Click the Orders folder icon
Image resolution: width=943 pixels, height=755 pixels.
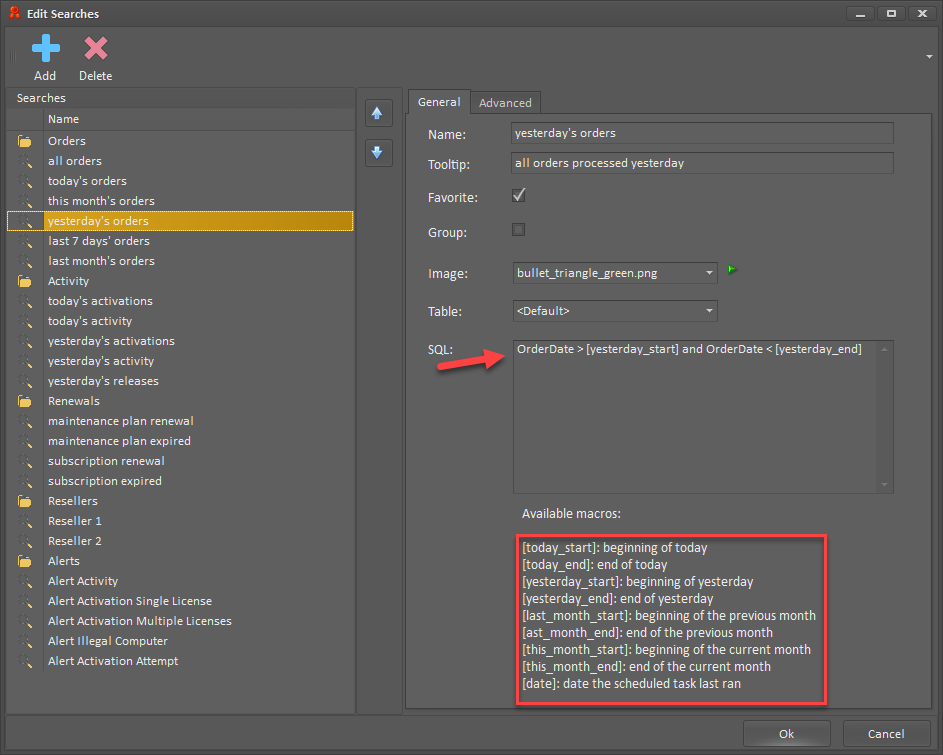click(25, 141)
